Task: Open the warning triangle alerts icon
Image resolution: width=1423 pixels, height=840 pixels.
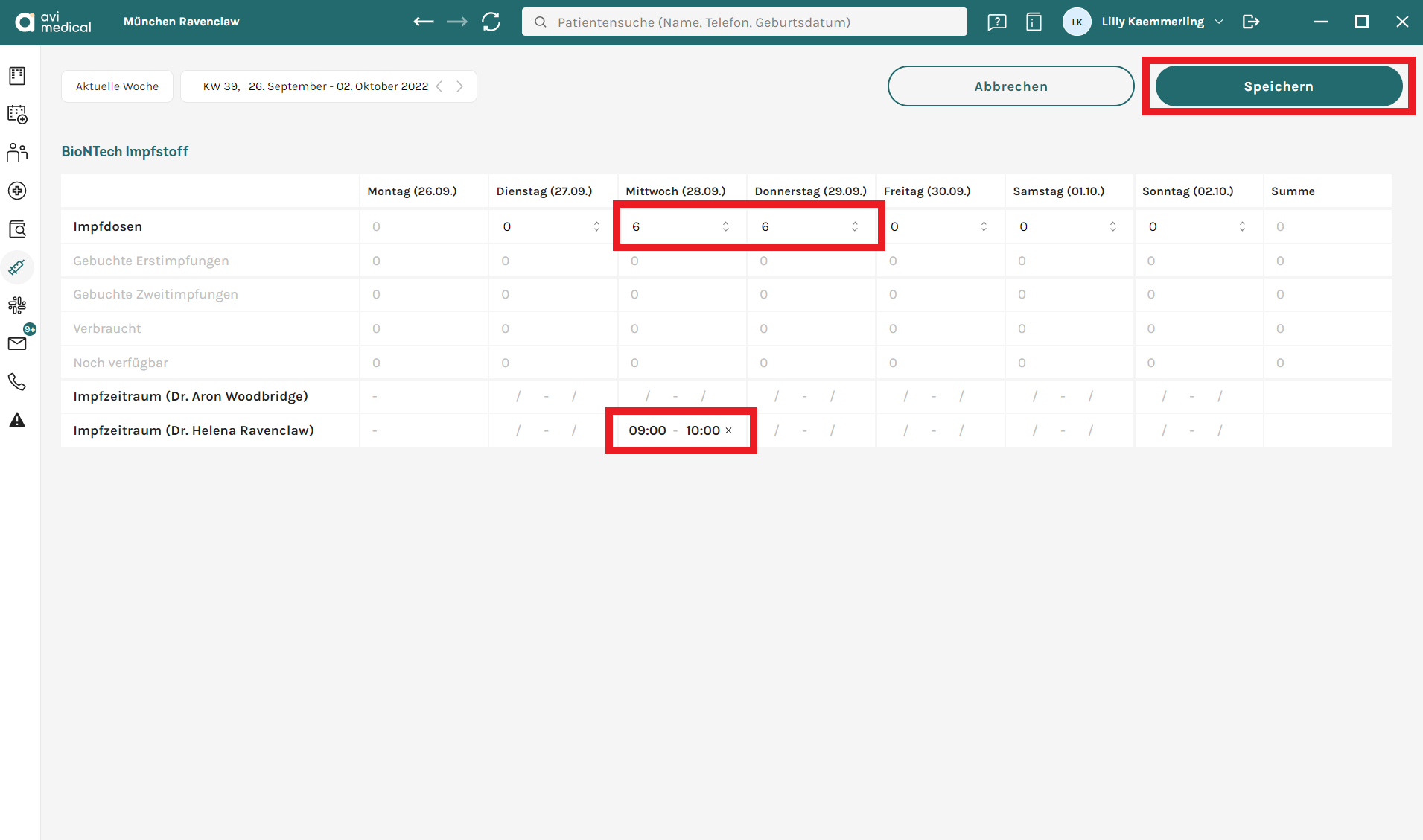Action: 17,420
